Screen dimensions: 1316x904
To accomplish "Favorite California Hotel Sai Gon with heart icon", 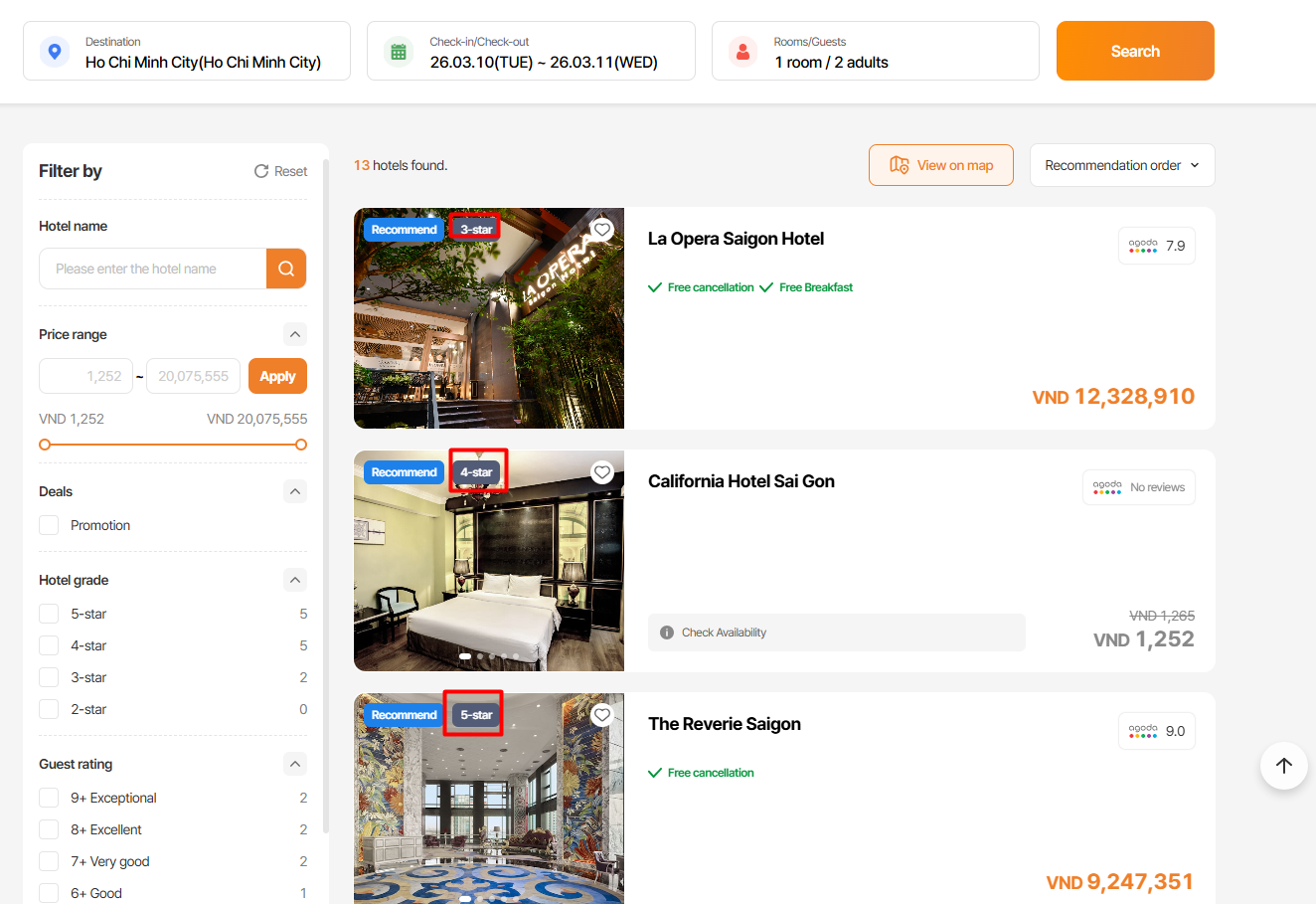I will (x=602, y=472).
